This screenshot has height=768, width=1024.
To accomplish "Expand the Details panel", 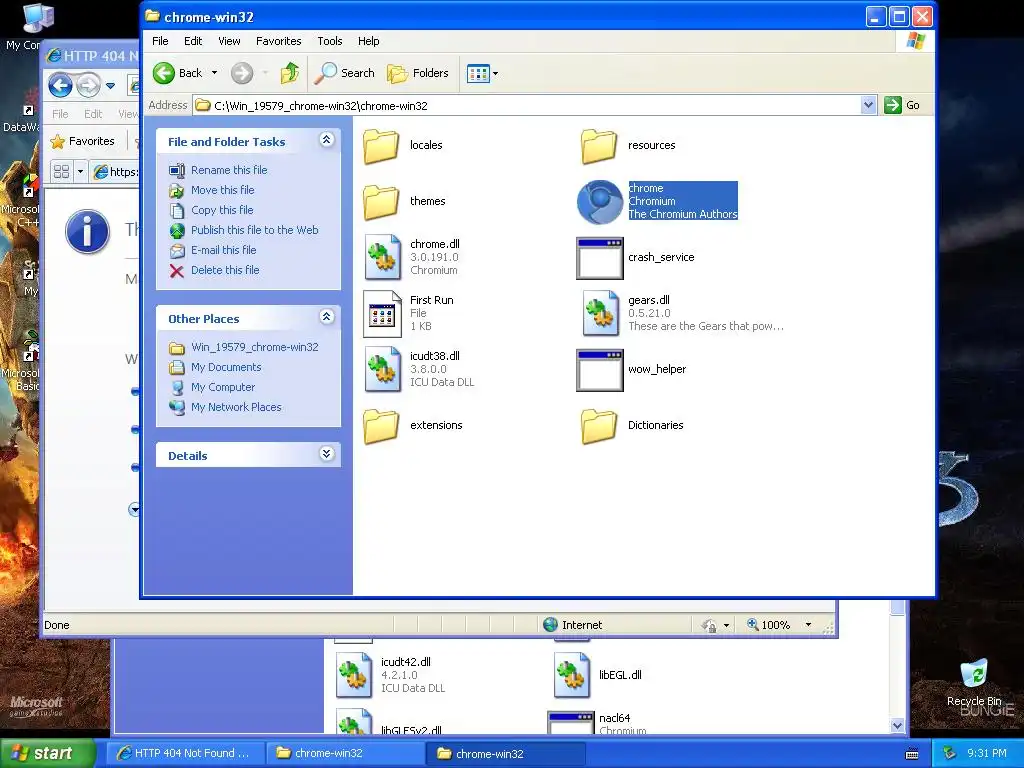I will click(x=327, y=453).
